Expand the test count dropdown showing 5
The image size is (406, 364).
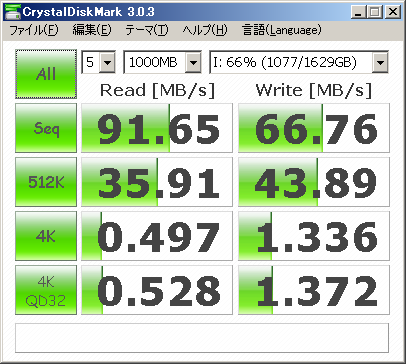click(107, 62)
